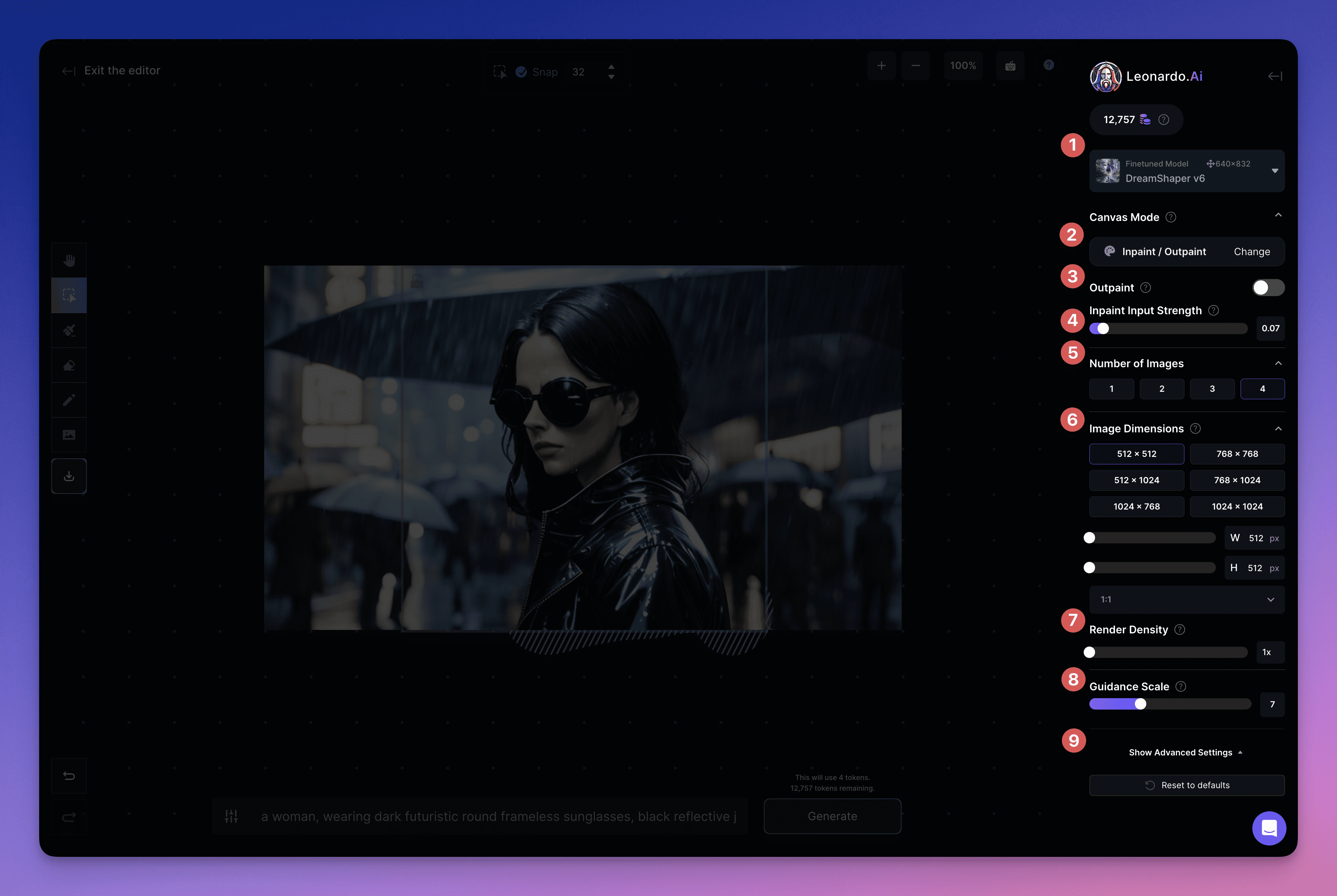This screenshot has width=1337, height=896.
Task: Select 3 for Number of Images
Action: 1212,389
